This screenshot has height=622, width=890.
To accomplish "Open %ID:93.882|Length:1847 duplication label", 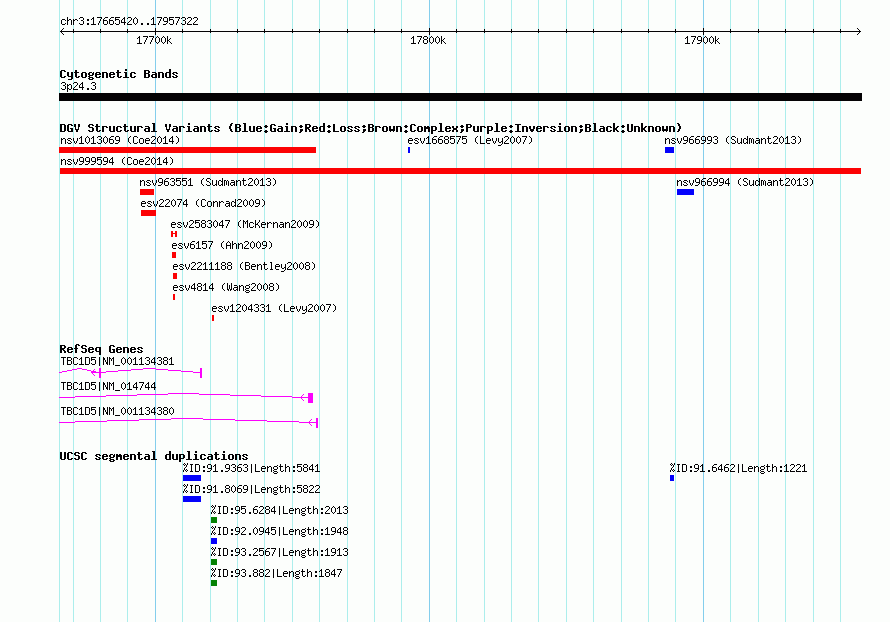I will pos(276,574).
